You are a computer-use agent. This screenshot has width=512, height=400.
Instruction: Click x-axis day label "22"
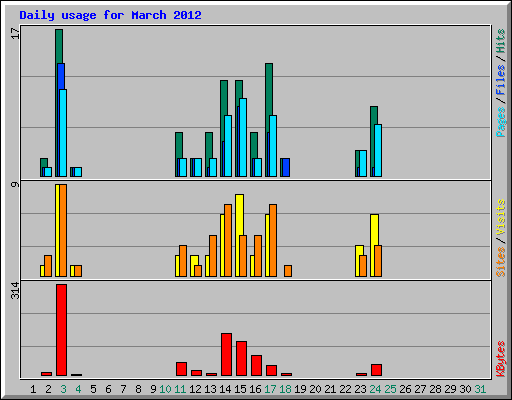[x=345, y=389]
